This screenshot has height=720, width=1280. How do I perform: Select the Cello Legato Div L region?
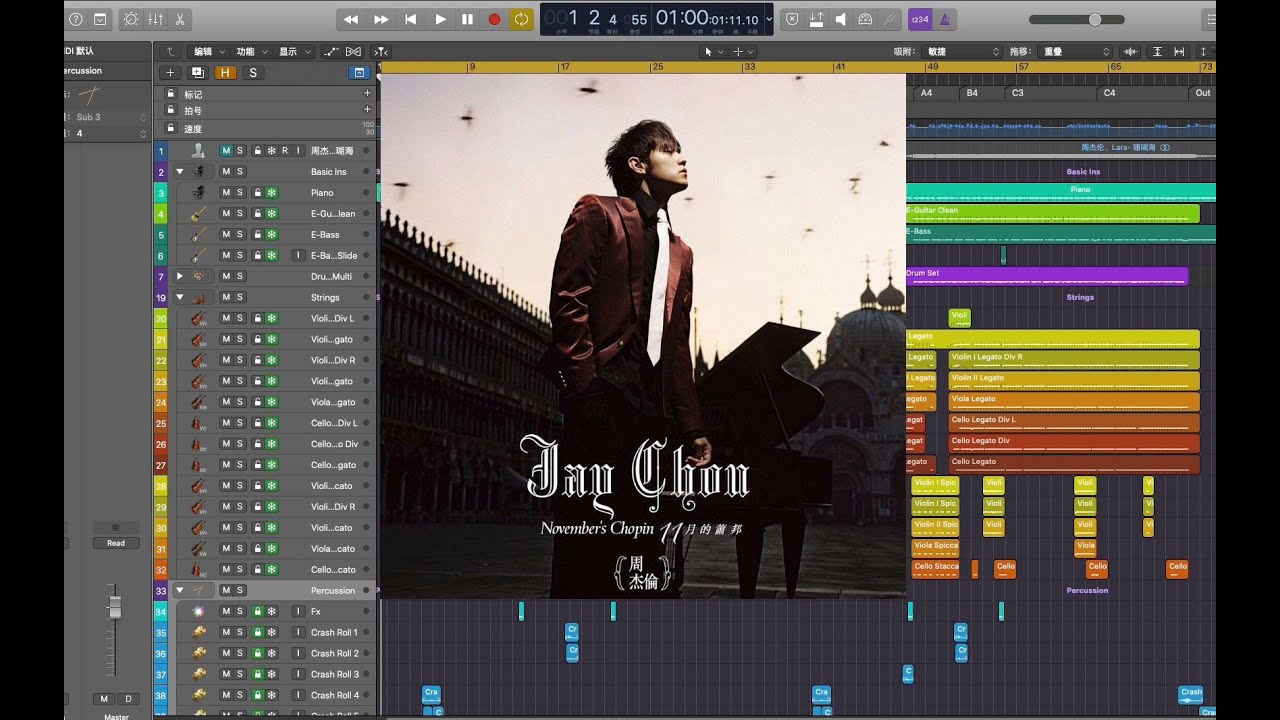(1073, 423)
